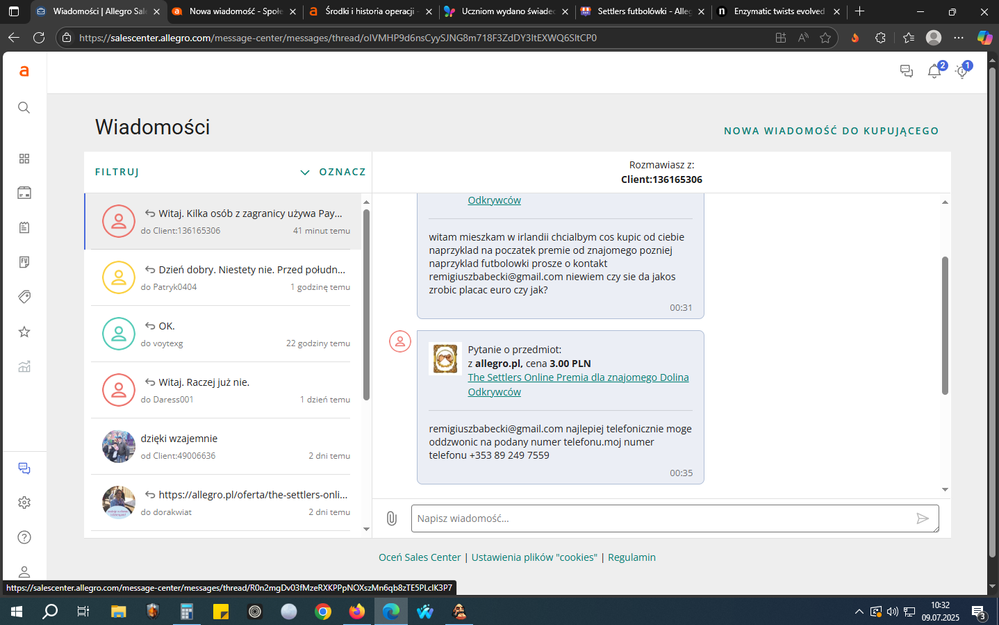
Task: Expand the FILTRUJ filter chevron
Action: pyautogui.click(x=305, y=172)
